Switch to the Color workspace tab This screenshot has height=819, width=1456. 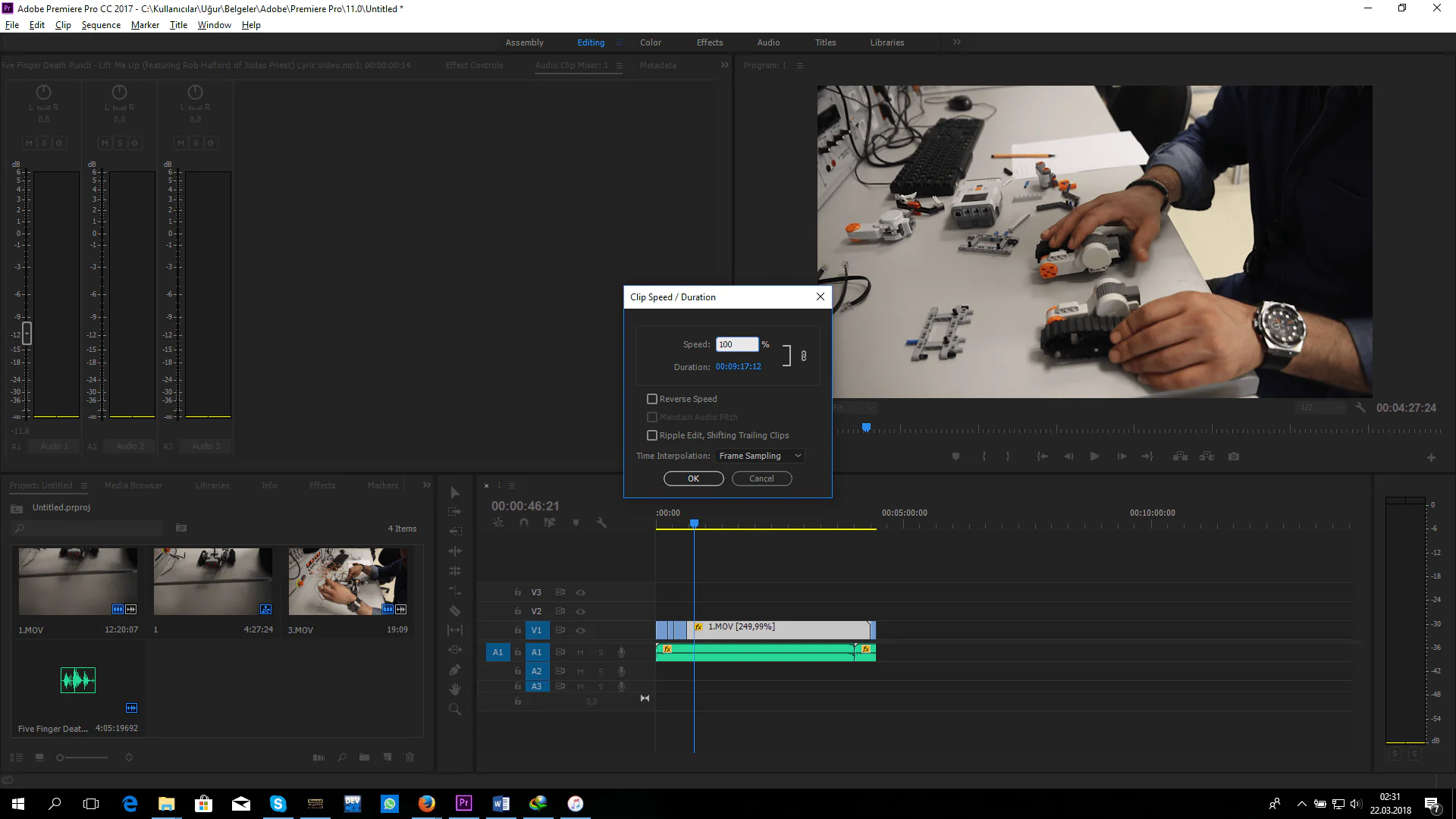coord(650,42)
